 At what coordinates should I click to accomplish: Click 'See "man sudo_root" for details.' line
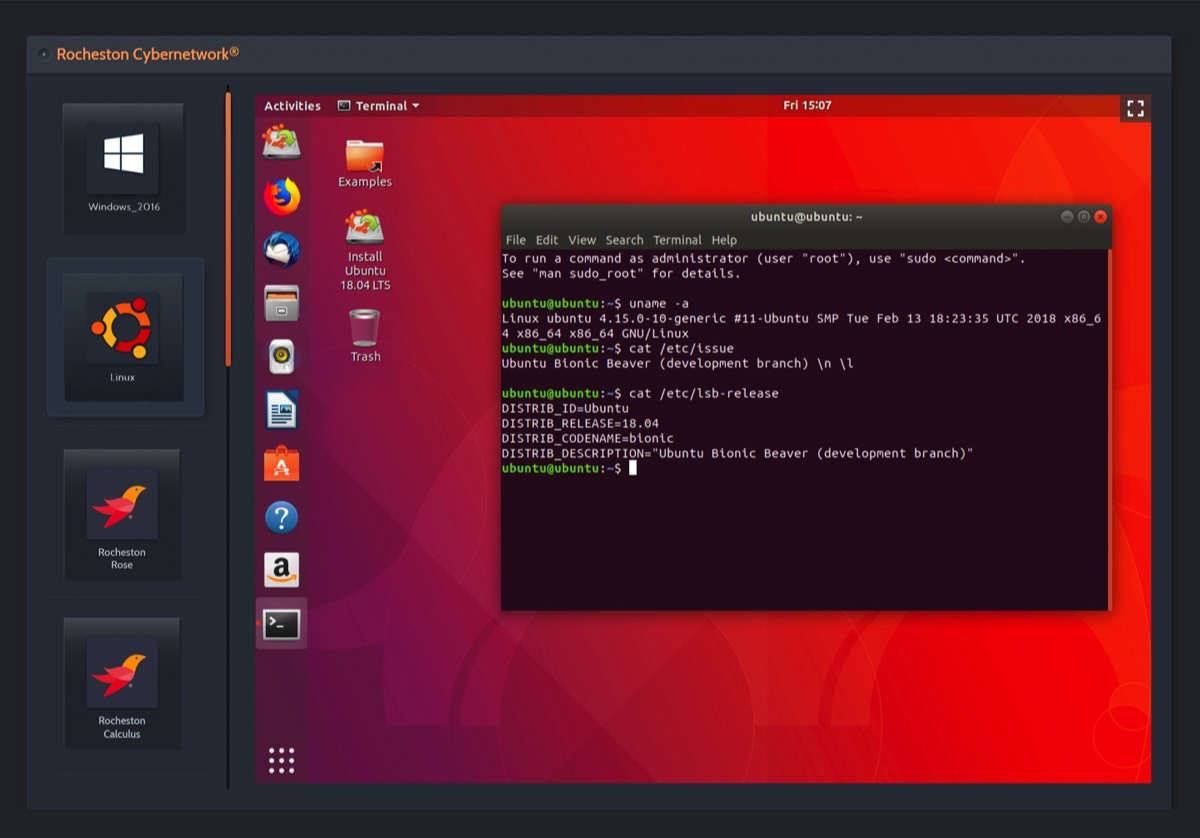621,273
